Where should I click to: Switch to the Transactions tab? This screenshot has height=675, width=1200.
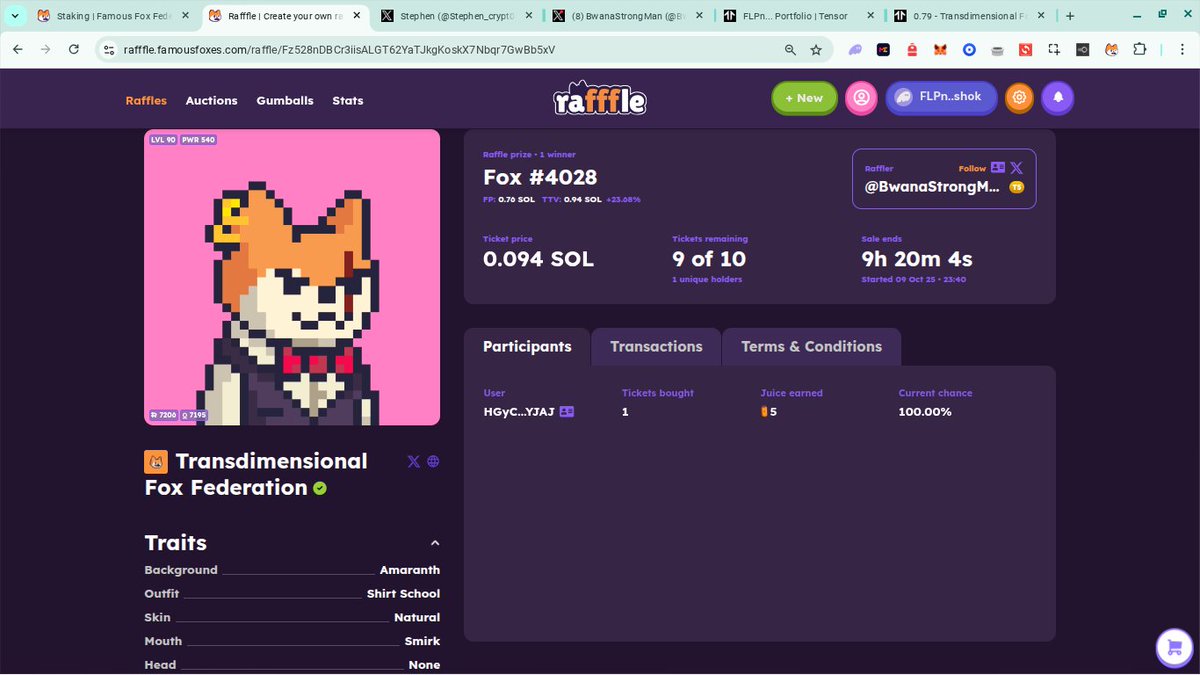point(656,347)
